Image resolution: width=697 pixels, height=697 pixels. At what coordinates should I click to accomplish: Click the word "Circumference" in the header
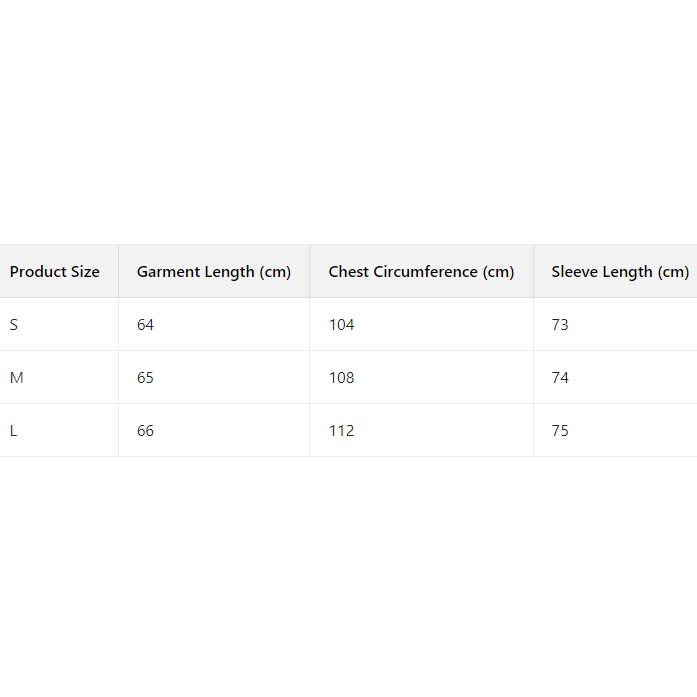tap(425, 272)
